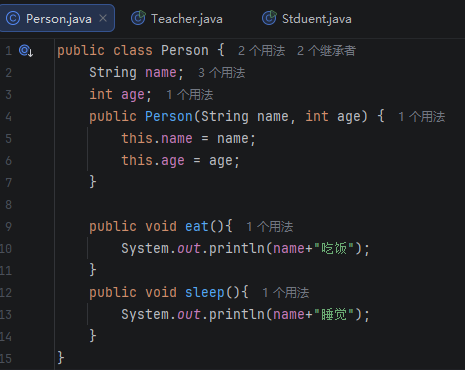Switch to the Stduent.java tab
465x370 pixels.
tap(307, 19)
